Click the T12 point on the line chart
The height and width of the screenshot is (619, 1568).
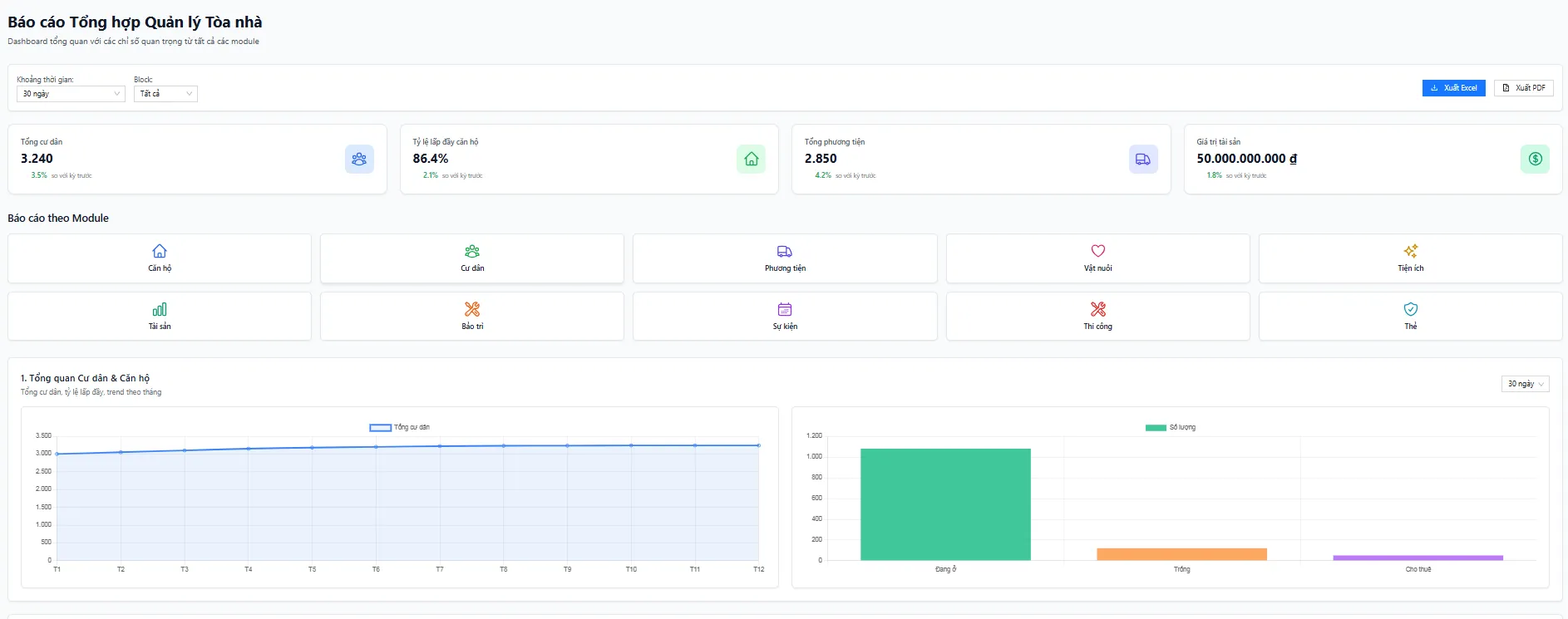tap(758, 445)
